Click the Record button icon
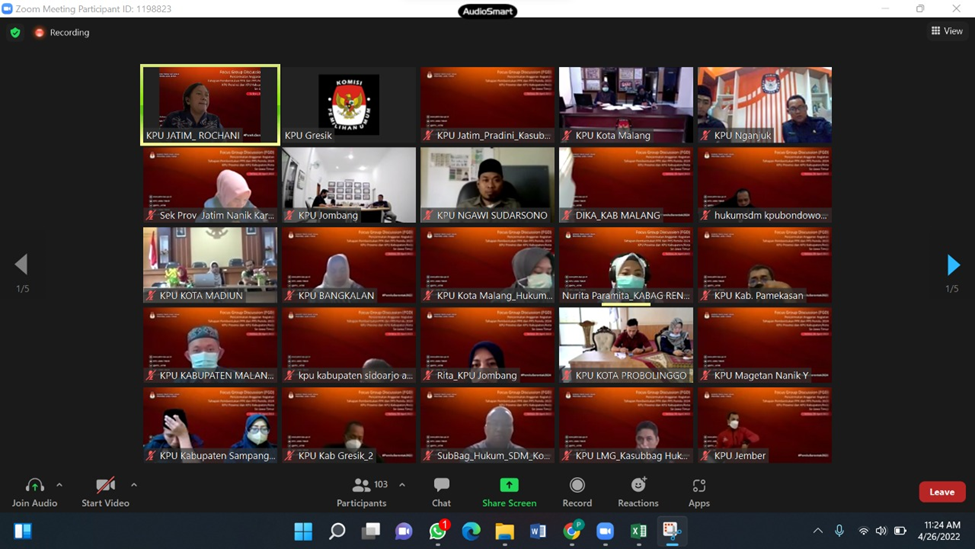This screenshot has height=549, width=975. (x=577, y=485)
